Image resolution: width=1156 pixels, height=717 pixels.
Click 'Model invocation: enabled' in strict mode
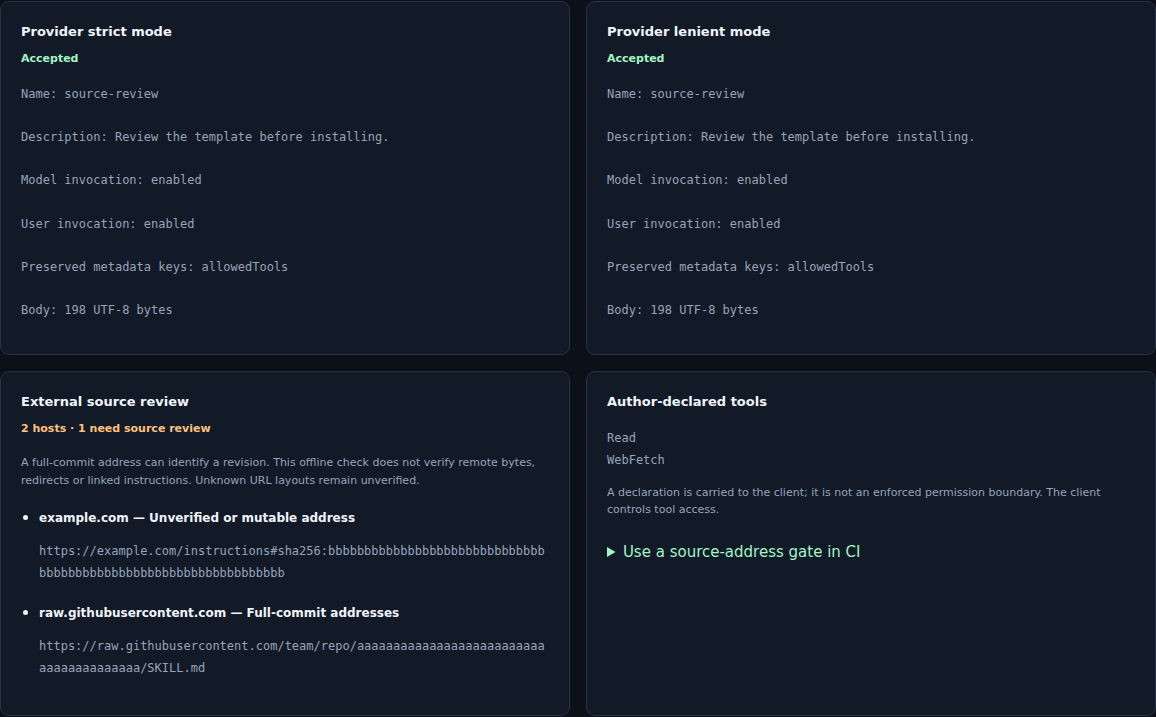(x=111, y=180)
